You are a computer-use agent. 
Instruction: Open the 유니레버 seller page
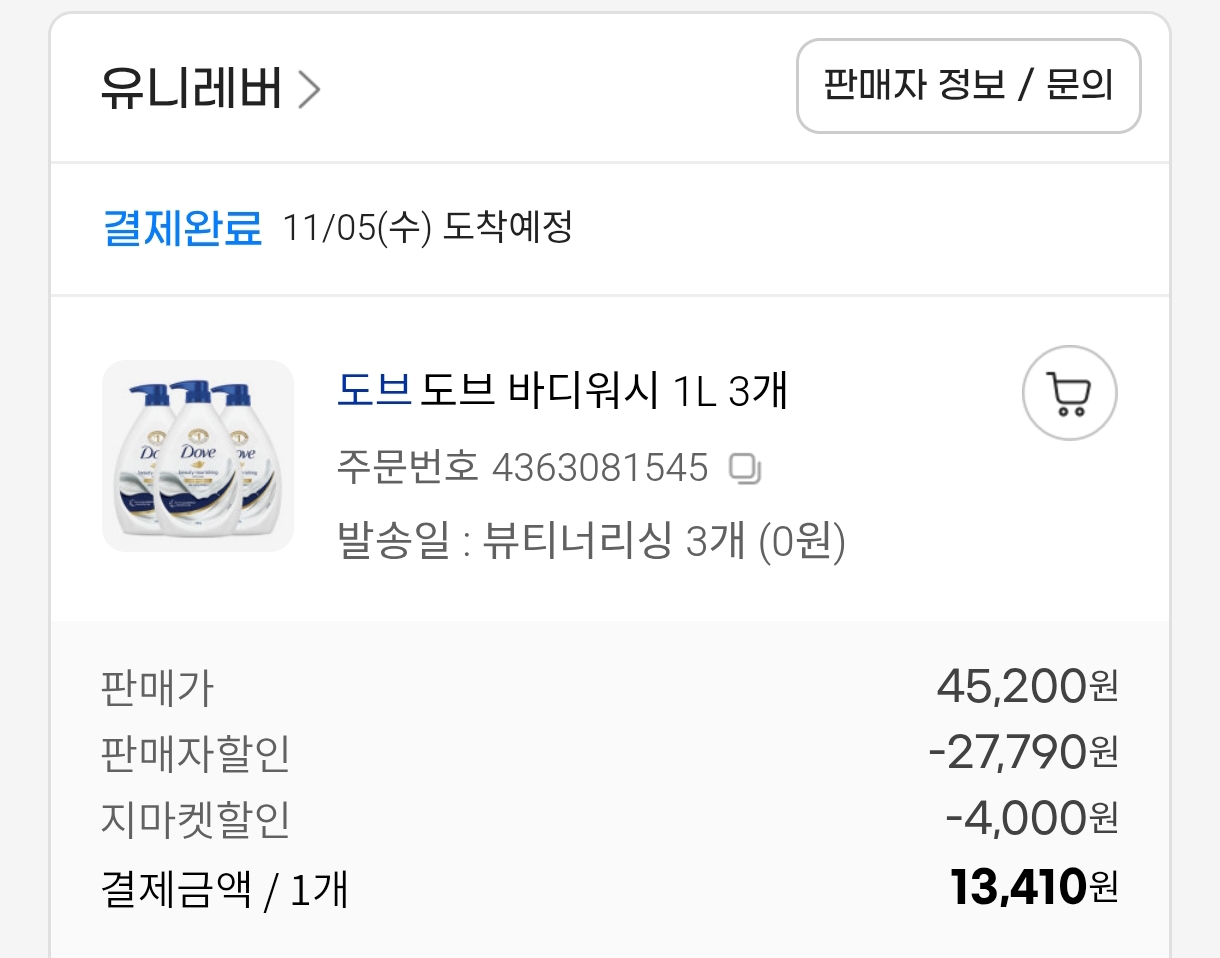pos(190,90)
